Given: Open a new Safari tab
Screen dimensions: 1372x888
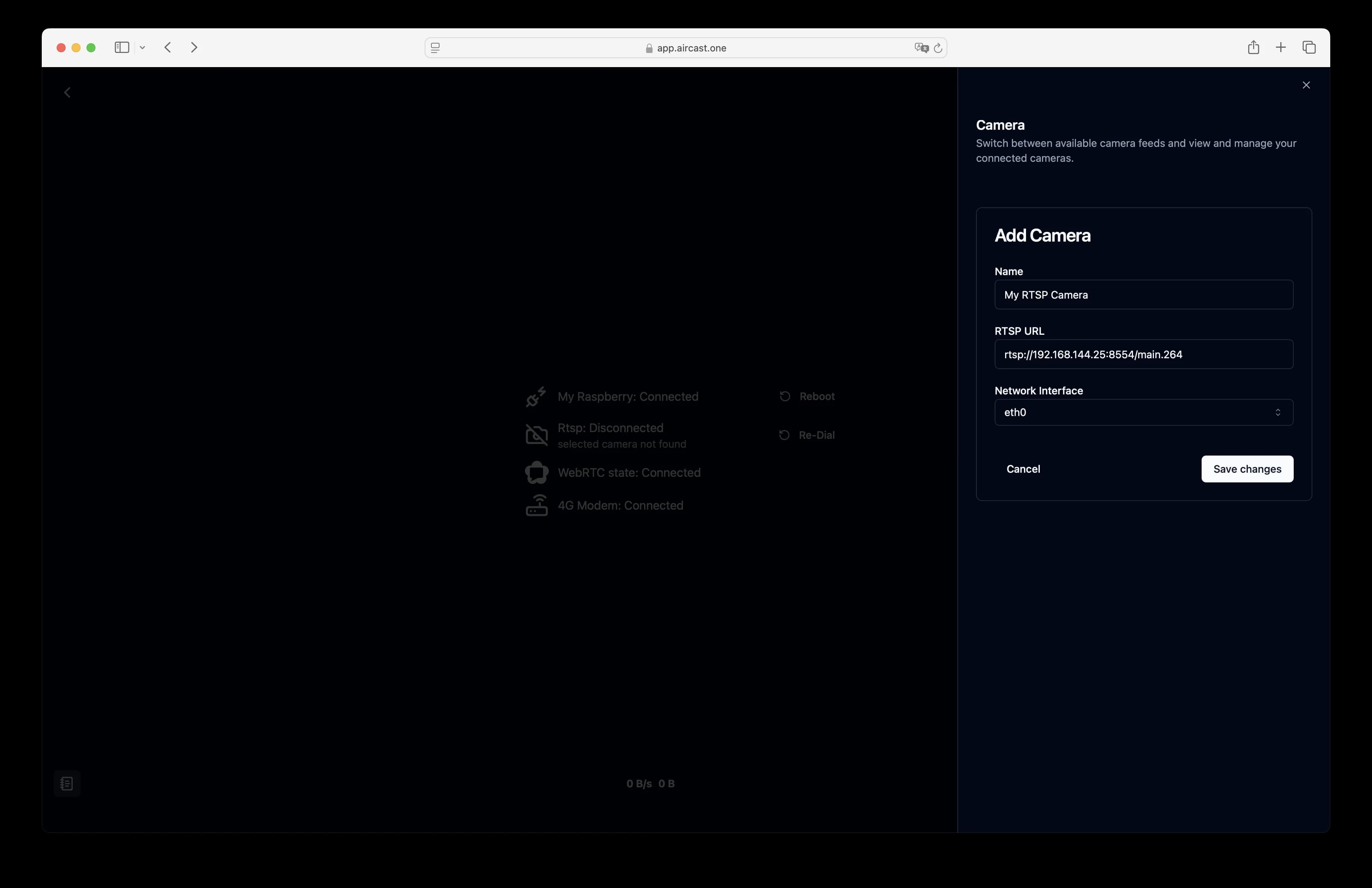Looking at the screenshot, I should click(x=1280, y=48).
